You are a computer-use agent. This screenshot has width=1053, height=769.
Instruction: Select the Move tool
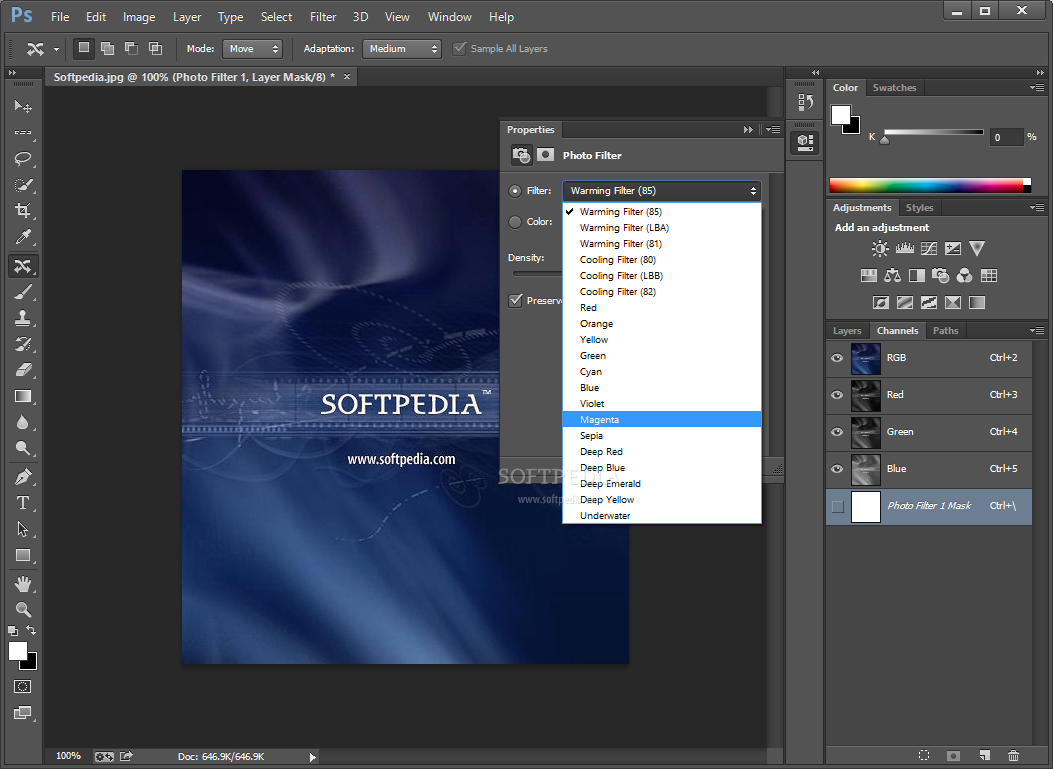[23, 106]
